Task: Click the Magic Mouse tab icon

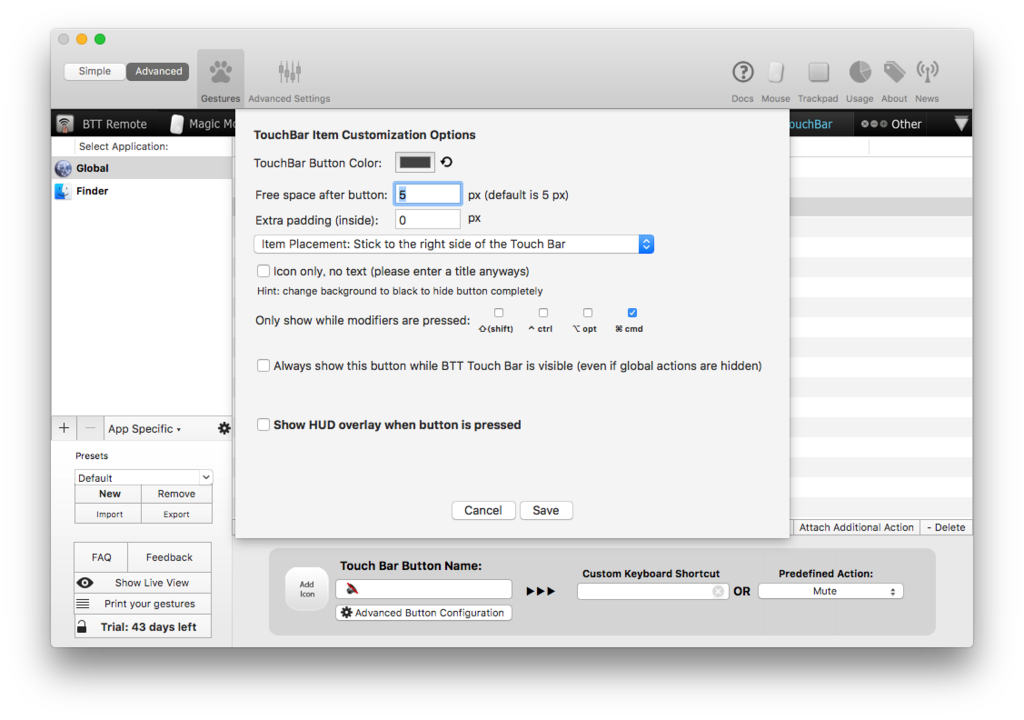Action: [177, 123]
